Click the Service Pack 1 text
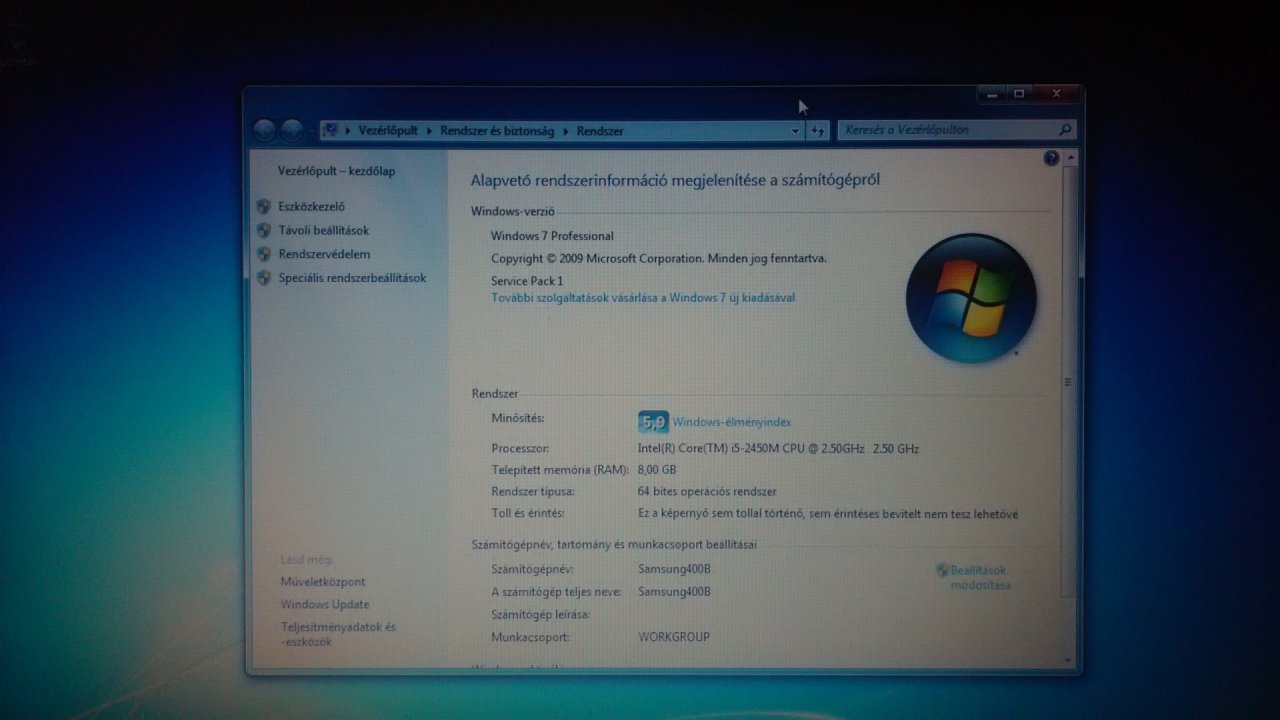This screenshot has height=720, width=1280. click(x=527, y=281)
